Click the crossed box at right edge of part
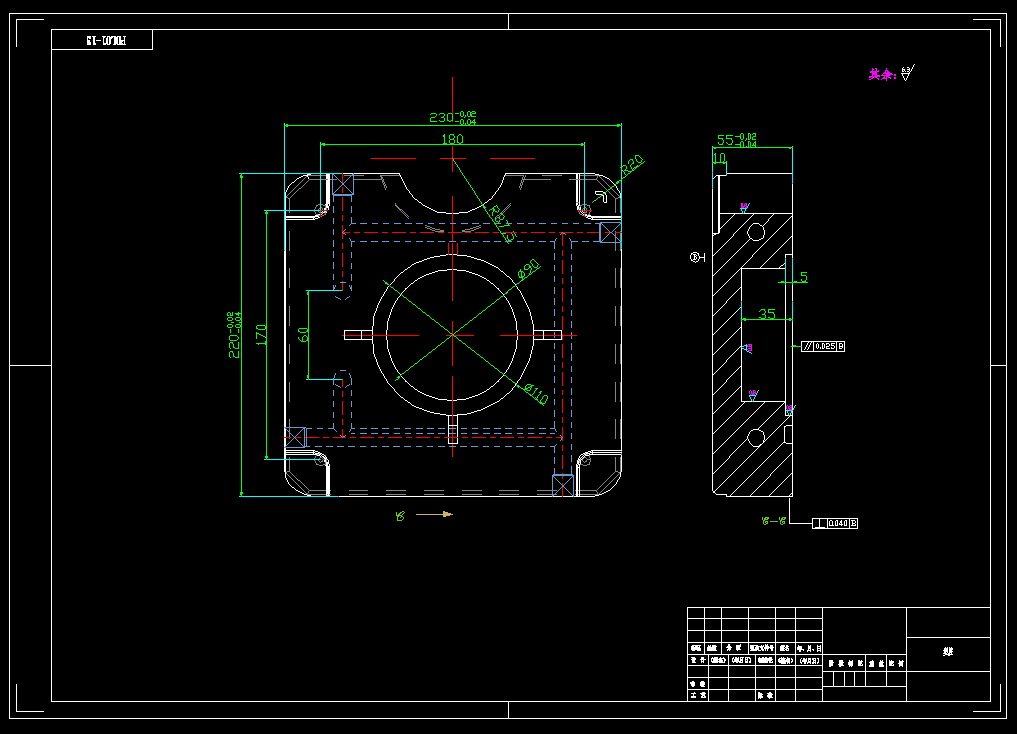The height and width of the screenshot is (734, 1017). [x=610, y=233]
